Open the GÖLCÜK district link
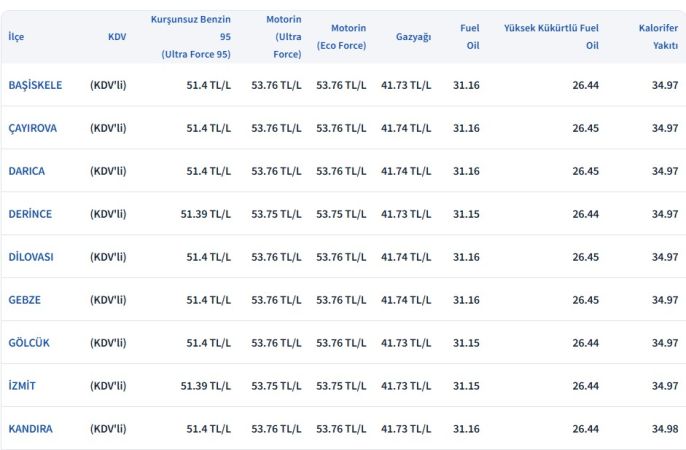Screen dimensions: 686x450 coord(29,343)
